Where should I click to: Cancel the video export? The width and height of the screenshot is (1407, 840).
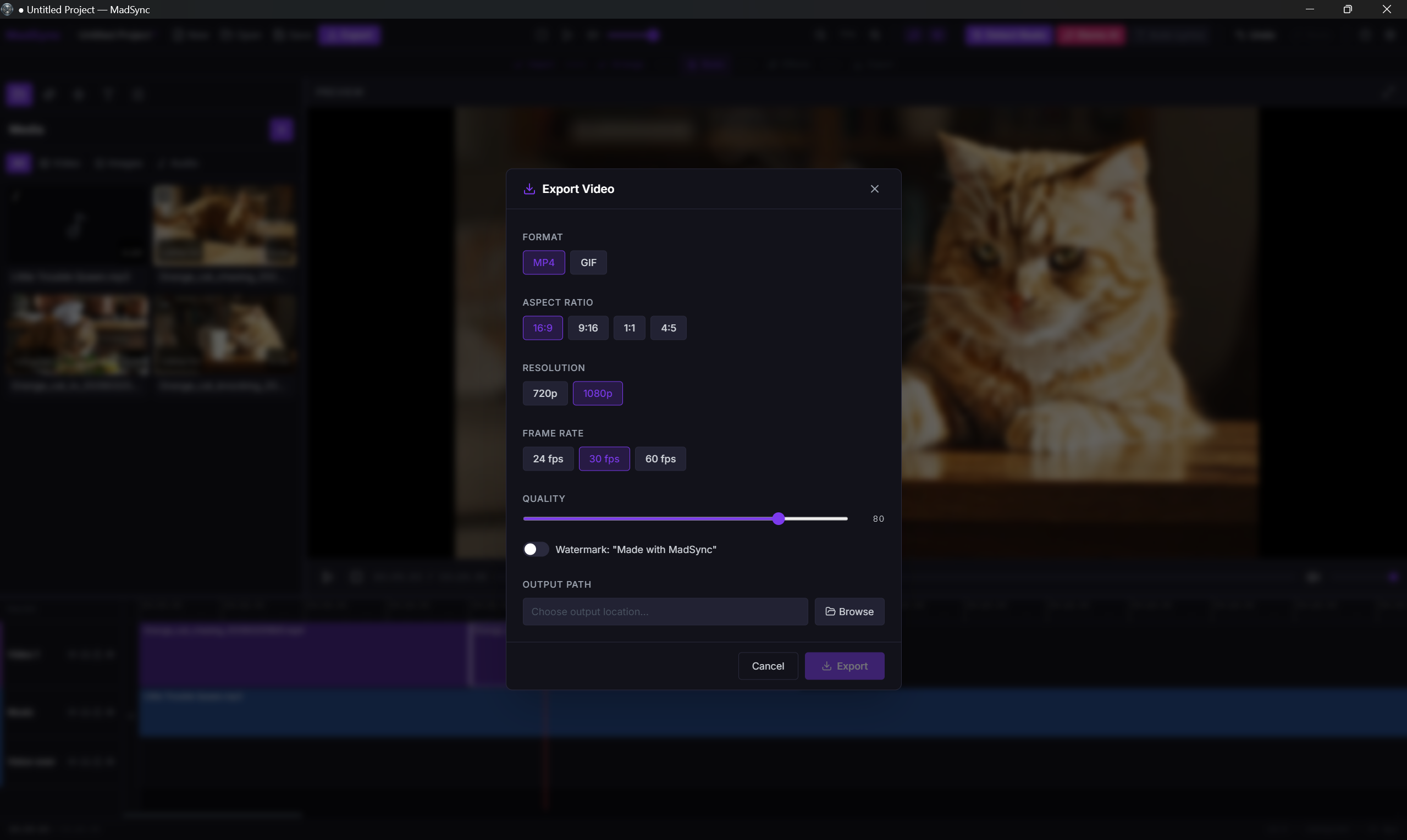[768, 666]
